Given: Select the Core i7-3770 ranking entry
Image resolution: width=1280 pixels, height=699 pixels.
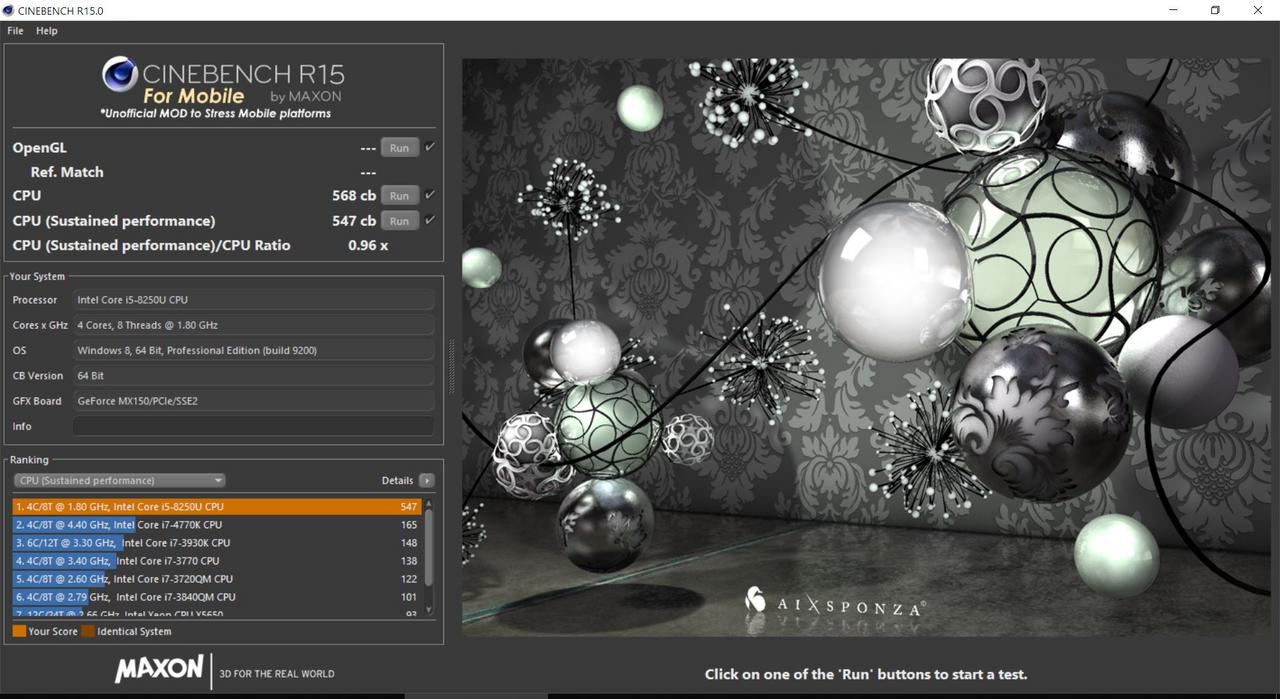Looking at the screenshot, I should coord(217,561).
